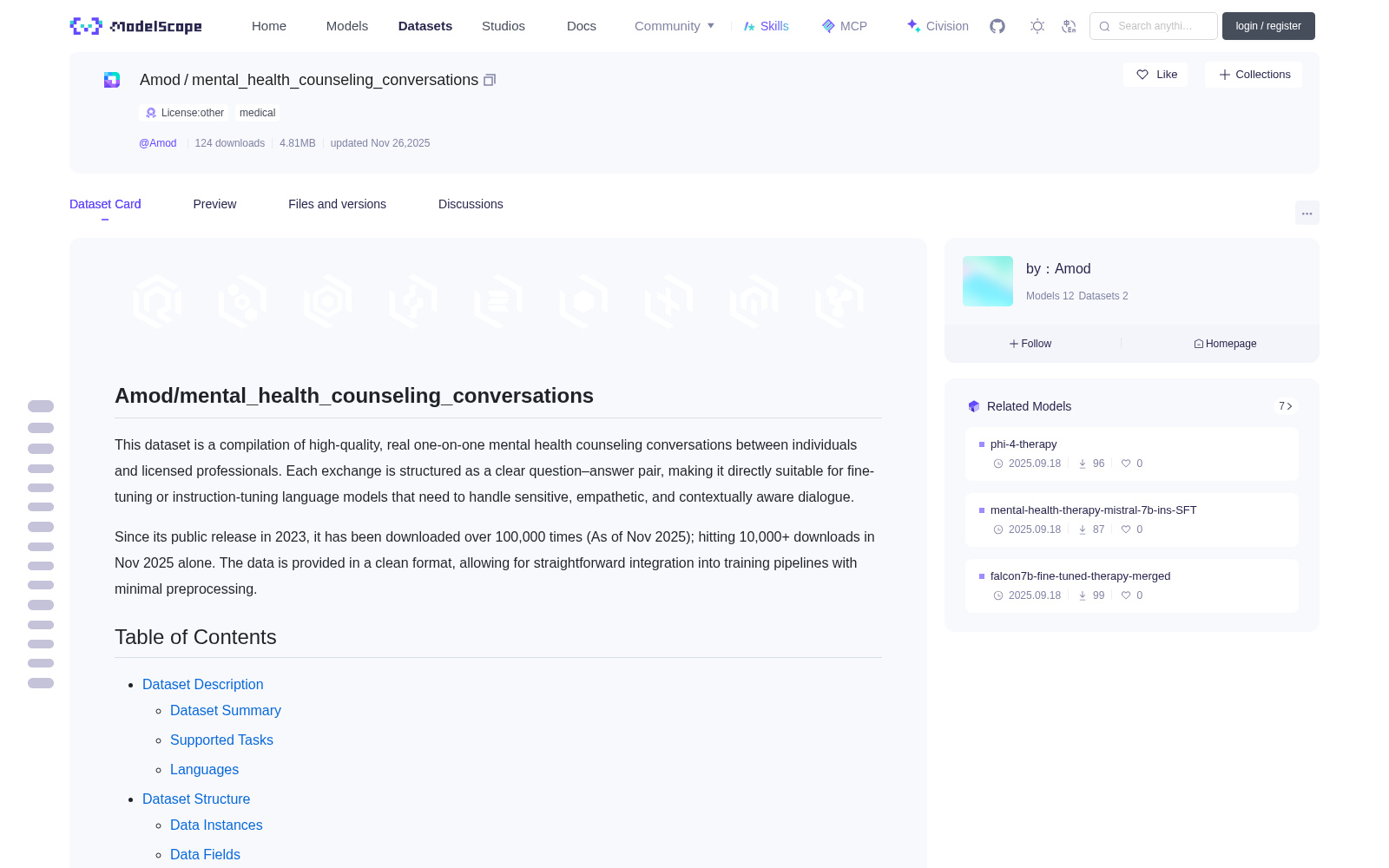Select the Dataset Card tab
The image size is (1389, 868).
[x=105, y=204]
